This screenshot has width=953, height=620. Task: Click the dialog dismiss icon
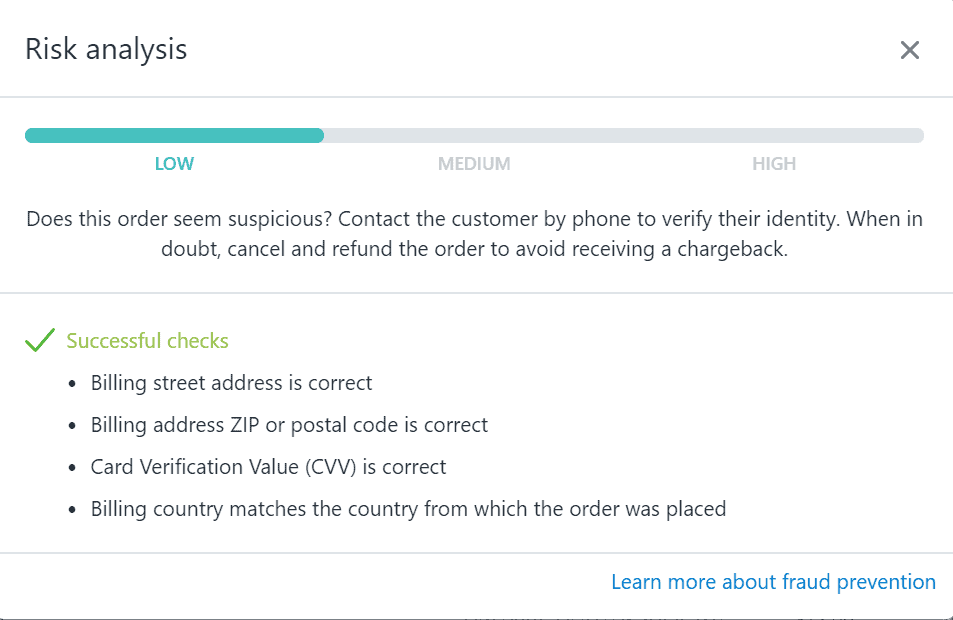pos(910,50)
